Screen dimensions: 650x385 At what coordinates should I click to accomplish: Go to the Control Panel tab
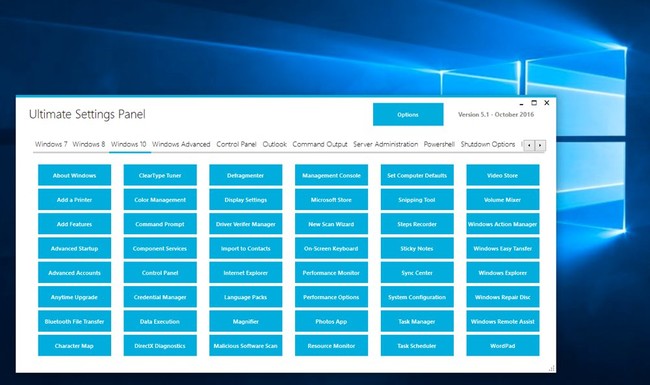236,144
